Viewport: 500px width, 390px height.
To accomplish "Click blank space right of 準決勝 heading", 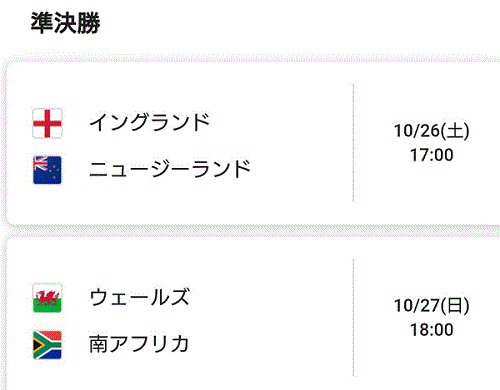I will [x=300, y=23].
